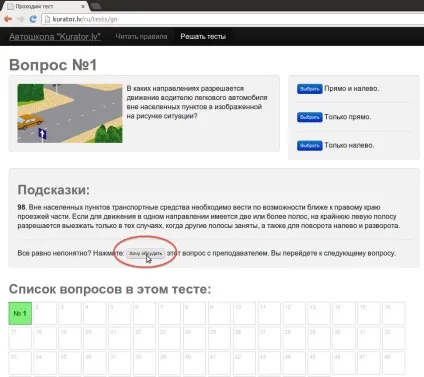Select question cell 26

pyautogui.click(x=244, y=338)
